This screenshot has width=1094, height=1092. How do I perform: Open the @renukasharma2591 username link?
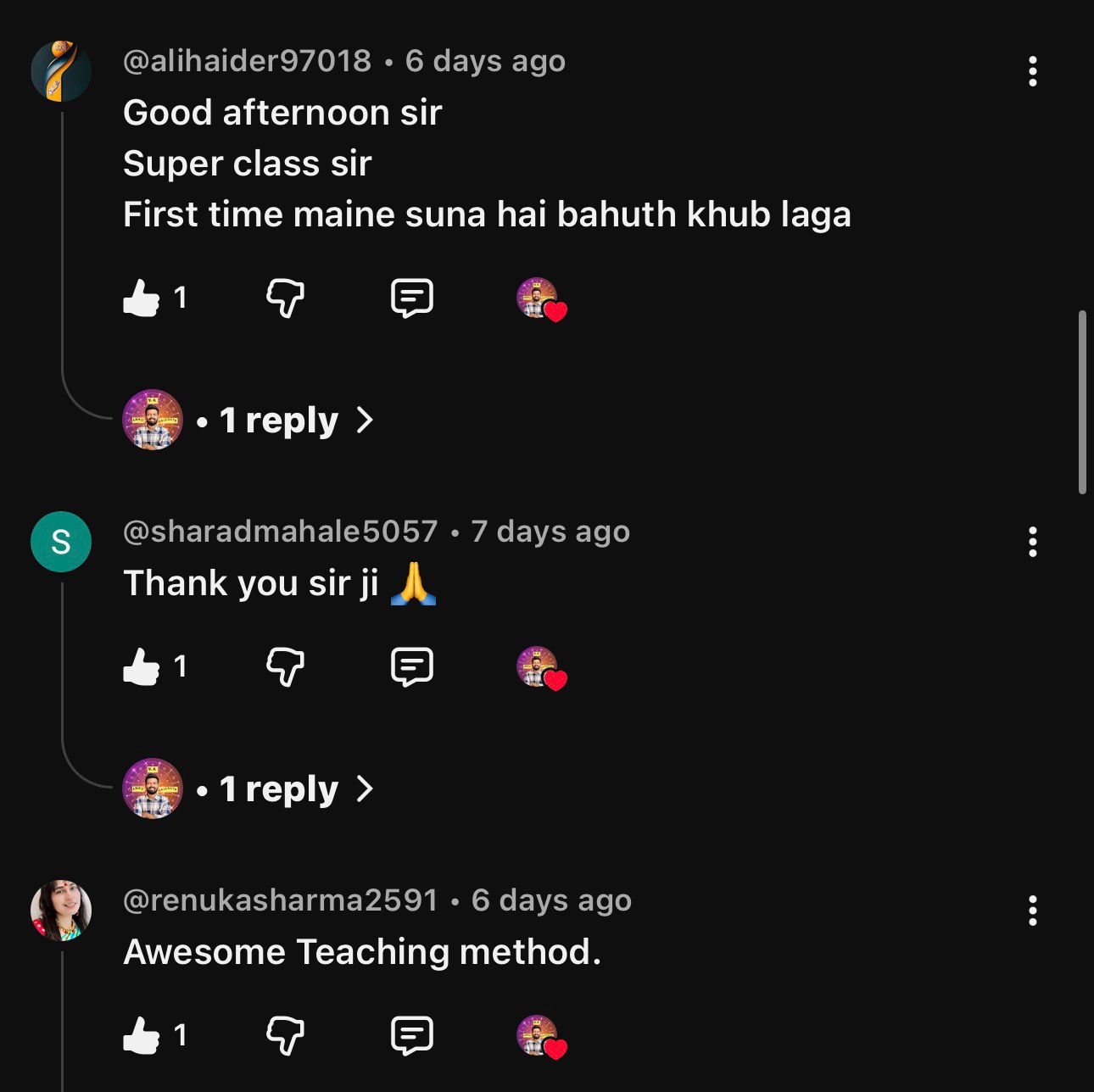click(281, 900)
